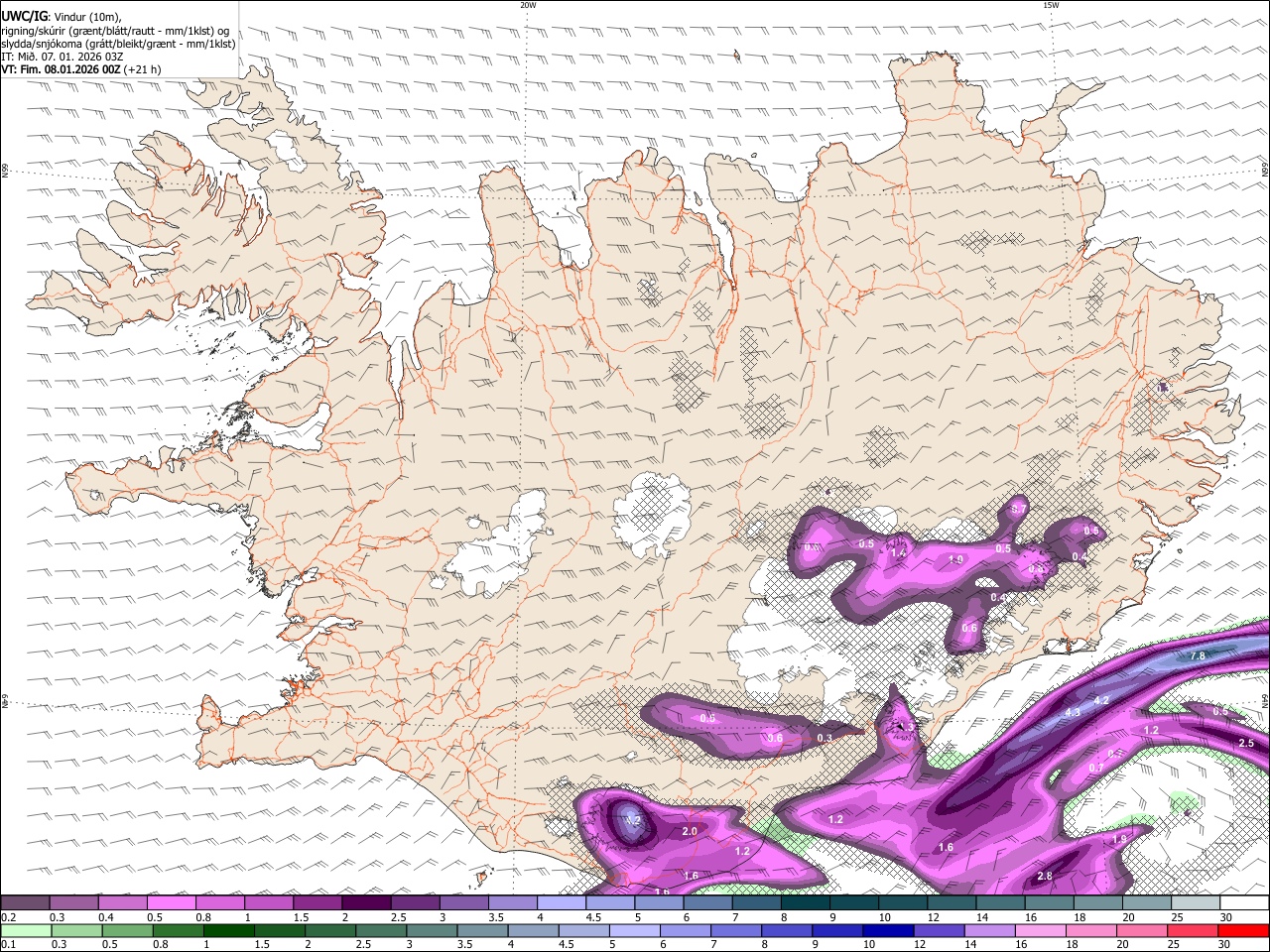Click the white swatch above 30 in the snow legend
1270x952 pixels.
click(1244, 903)
